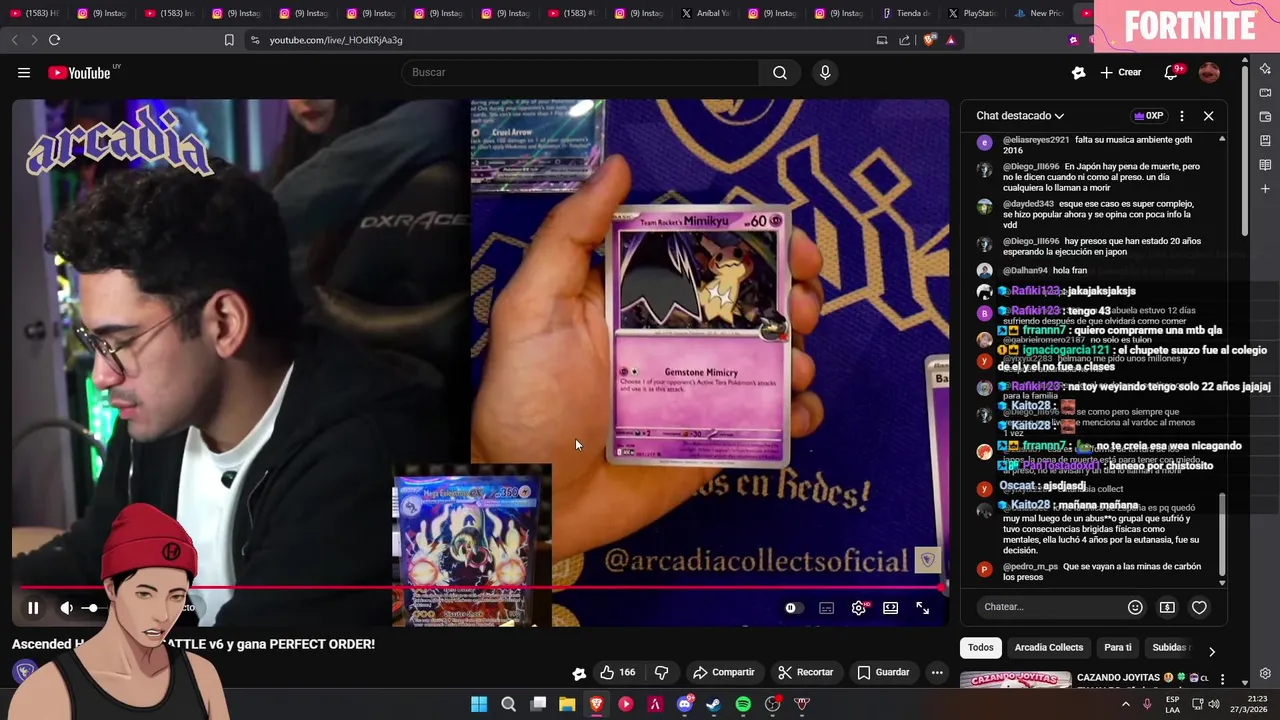1280x720 pixels.
Task: Select the Para ti chip
Action: tap(1118, 647)
